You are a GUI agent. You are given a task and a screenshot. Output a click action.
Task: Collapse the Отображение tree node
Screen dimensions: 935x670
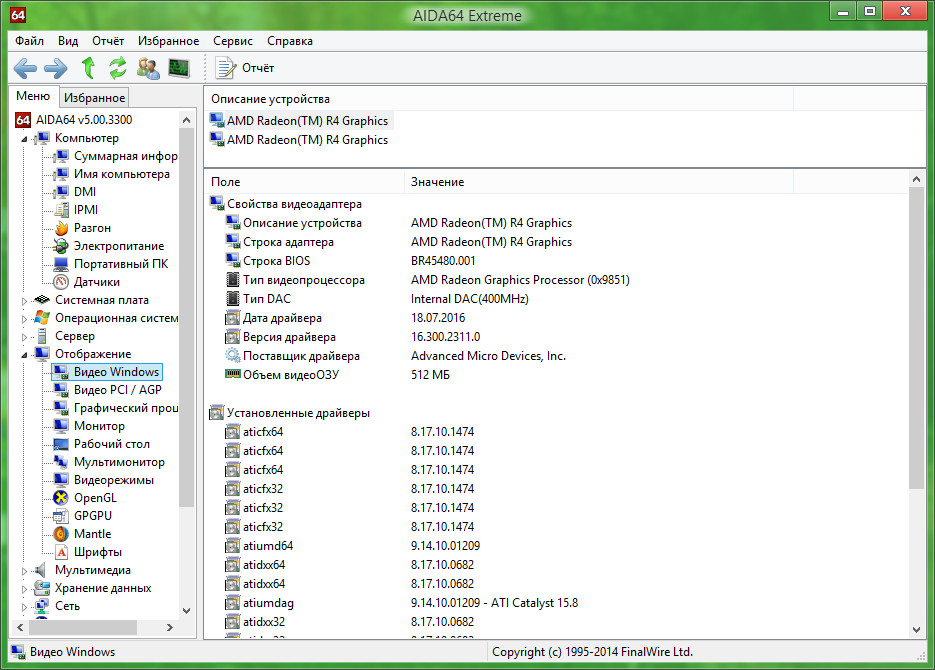pos(25,354)
